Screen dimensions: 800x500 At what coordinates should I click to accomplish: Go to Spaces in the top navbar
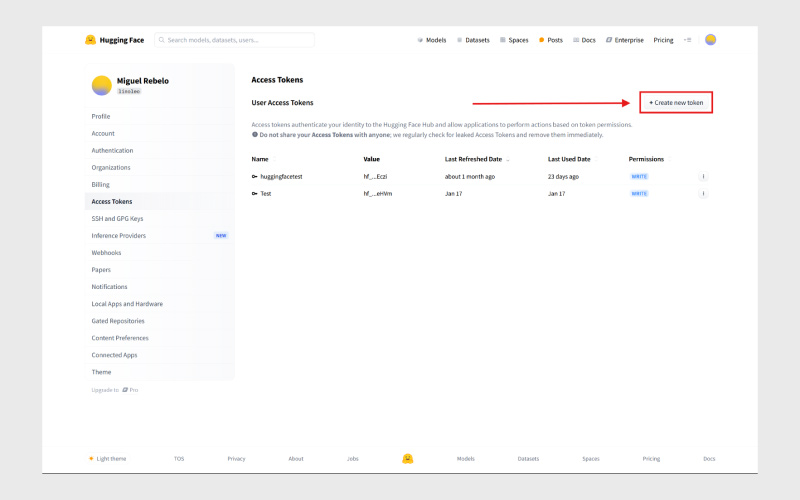tap(513, 40)
